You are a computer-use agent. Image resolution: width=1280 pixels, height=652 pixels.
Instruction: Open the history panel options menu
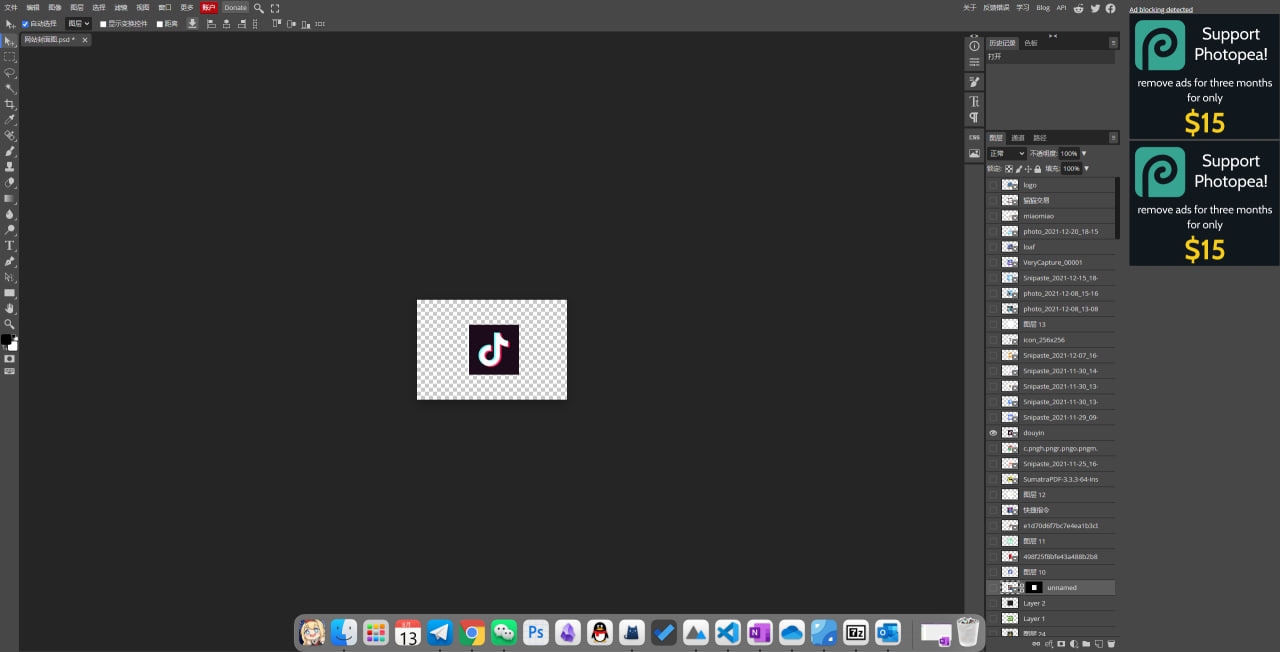1113,43
